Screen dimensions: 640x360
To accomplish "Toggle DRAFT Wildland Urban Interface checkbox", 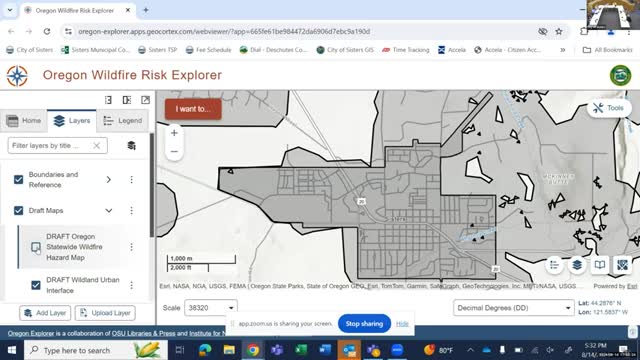I will click(x=36, y=285).
